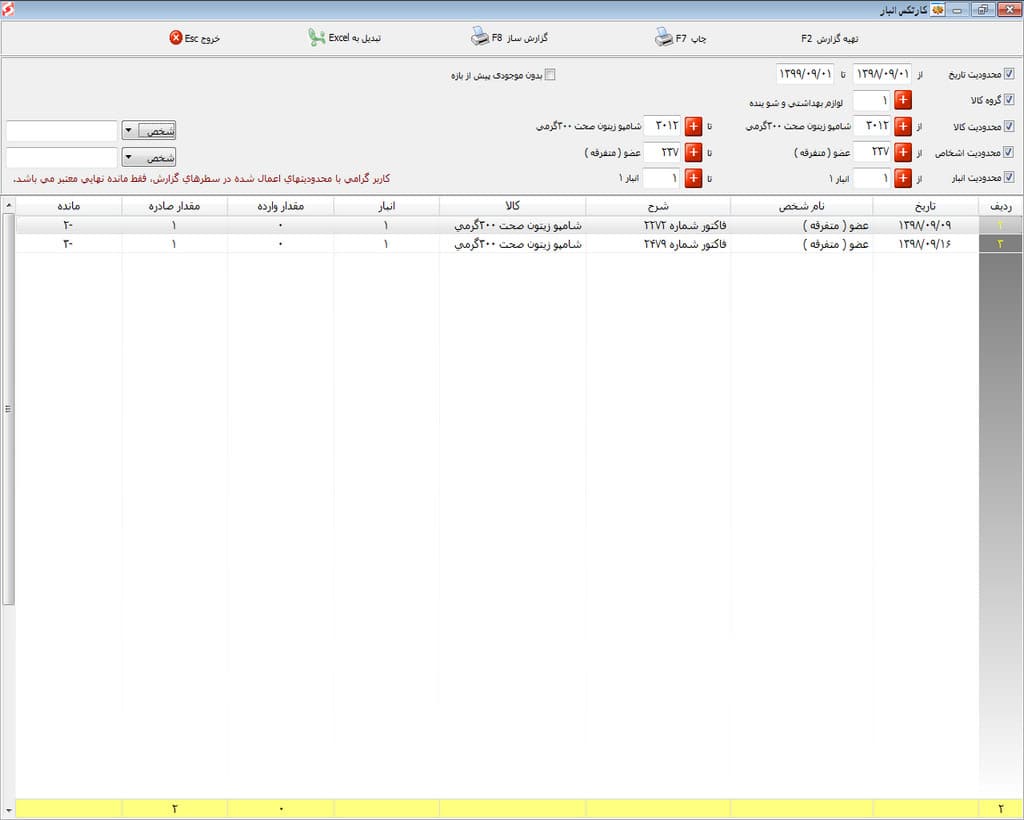1024x820 pixels.
Task: Click red plus for محدودیت انبار 'از' field
Action: click(x=902, y=178)
